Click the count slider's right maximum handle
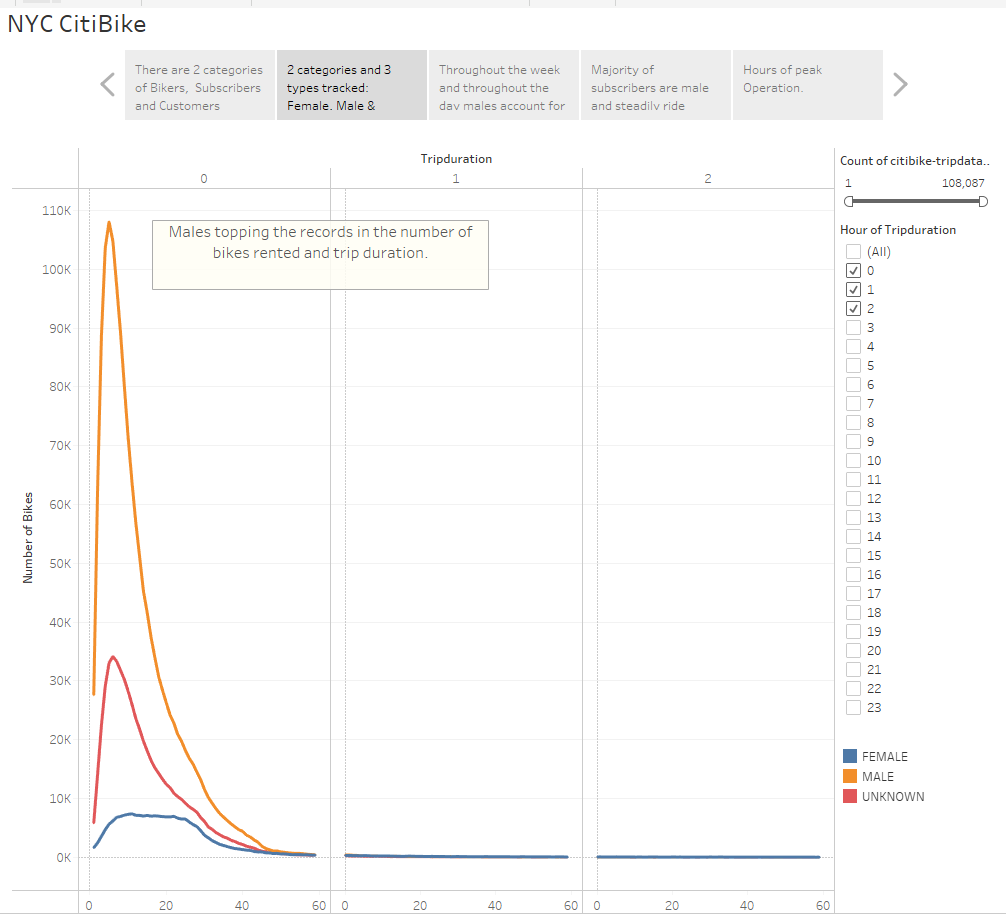Viewport: 1006px width, 914px height. point(983,201)
